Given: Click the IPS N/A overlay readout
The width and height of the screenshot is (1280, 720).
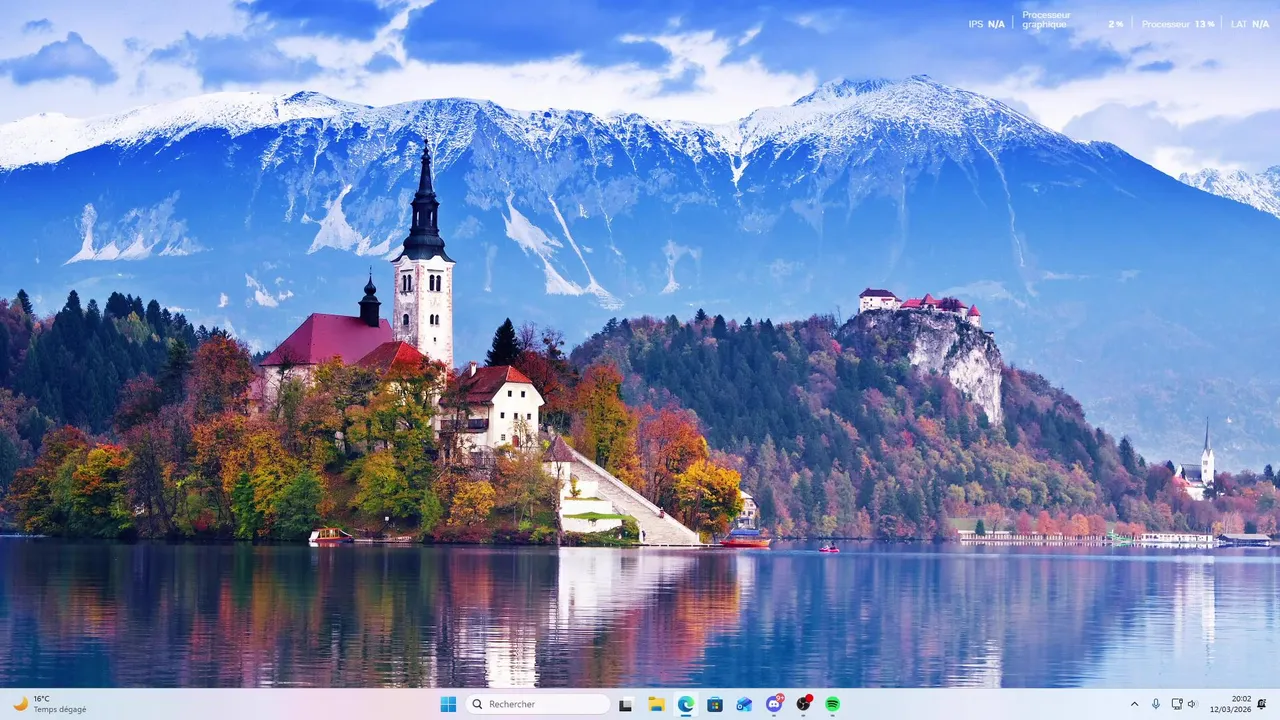Looking at the screenshot, I should pos(986,24).
